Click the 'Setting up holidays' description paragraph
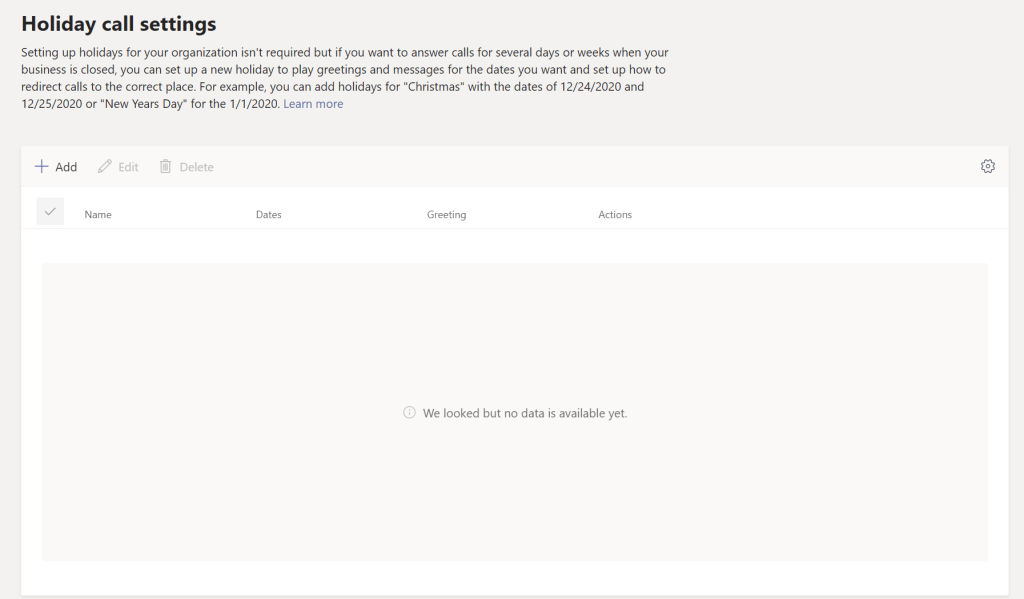 (x=345, y=78)
